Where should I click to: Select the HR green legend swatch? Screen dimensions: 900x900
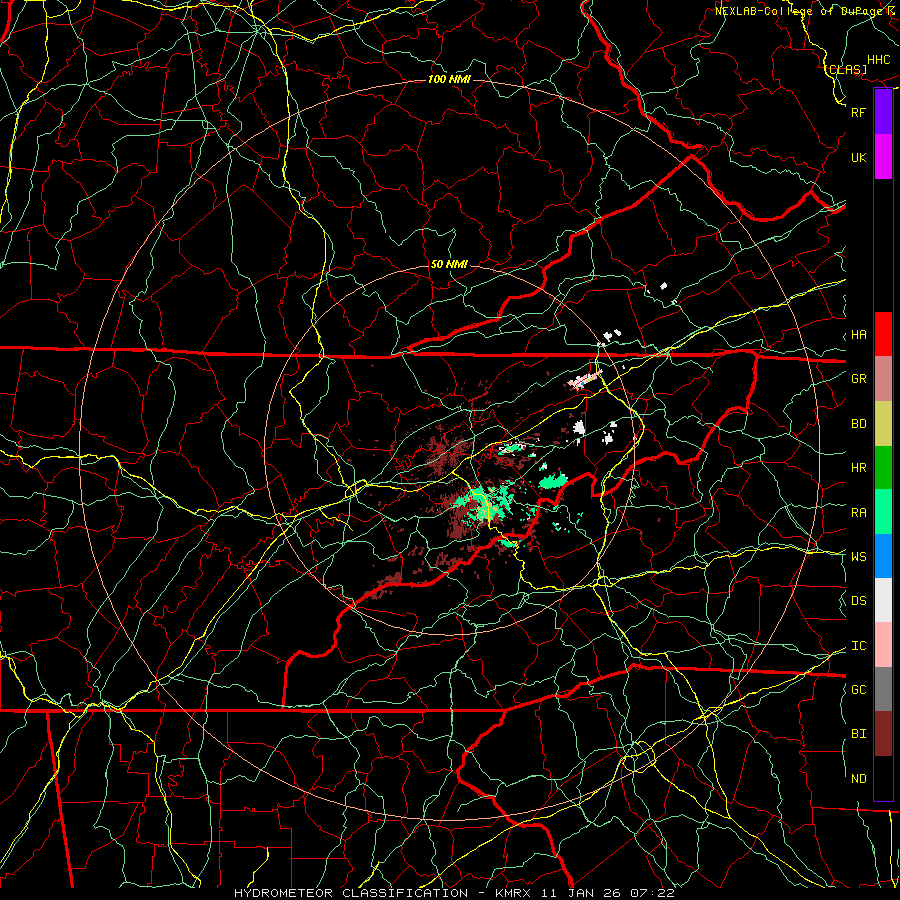pyautogui.click(x=883, y=468)
